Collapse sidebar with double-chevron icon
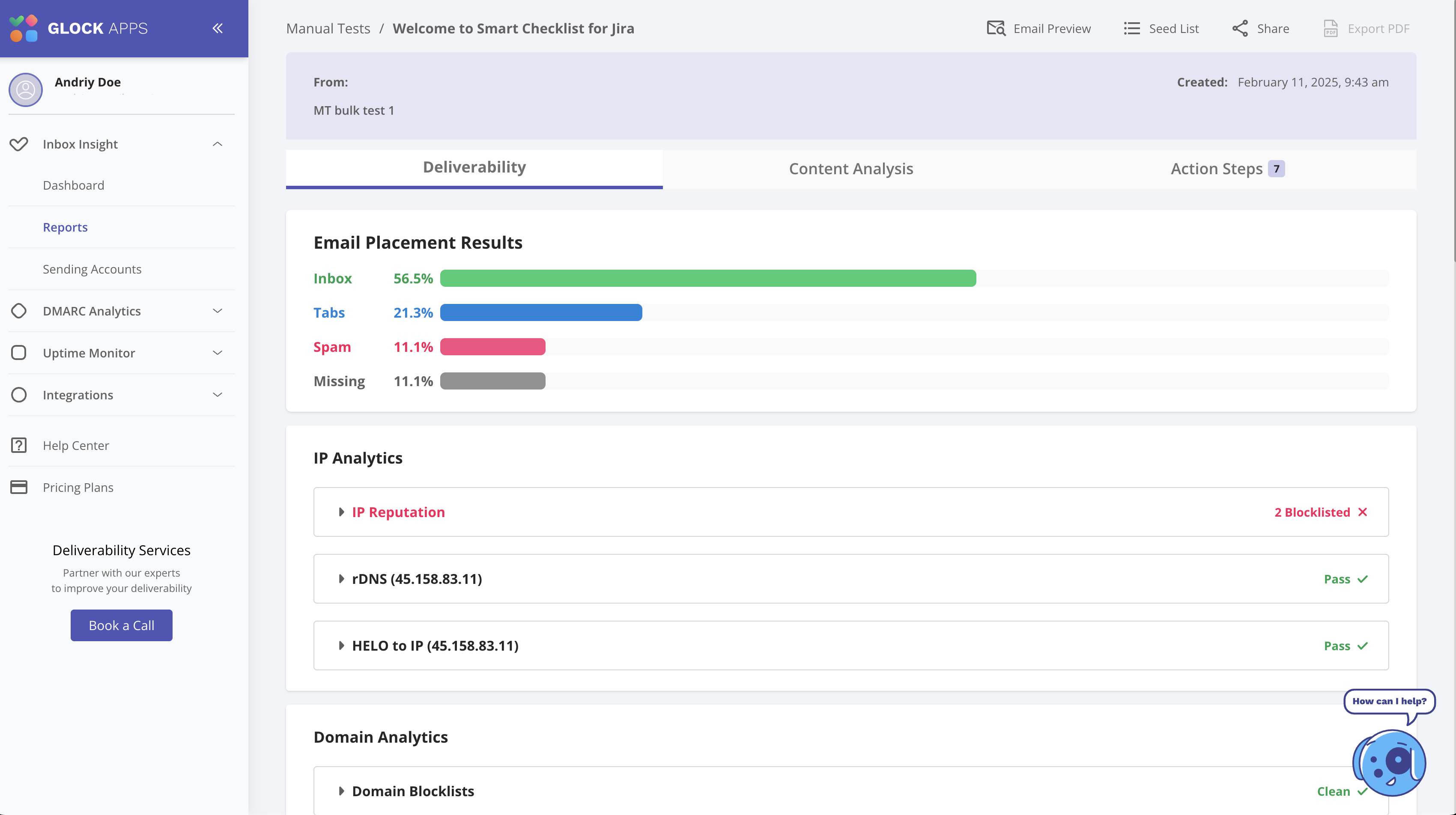 click(x=218, y=28)
